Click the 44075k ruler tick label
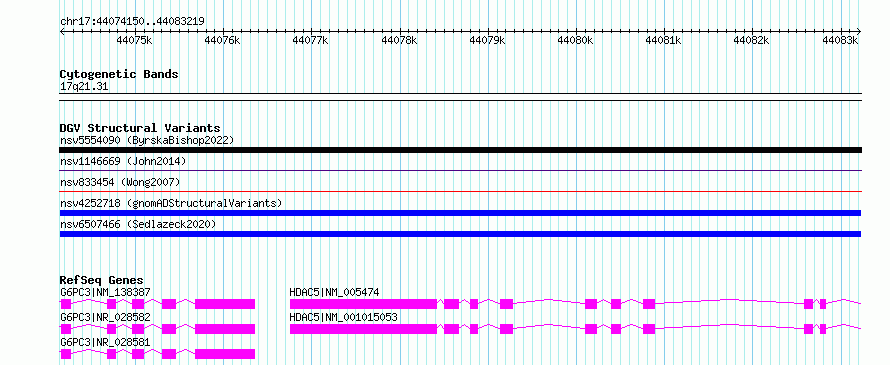This screenshot has height=365, width=890. tap(134, 40)
